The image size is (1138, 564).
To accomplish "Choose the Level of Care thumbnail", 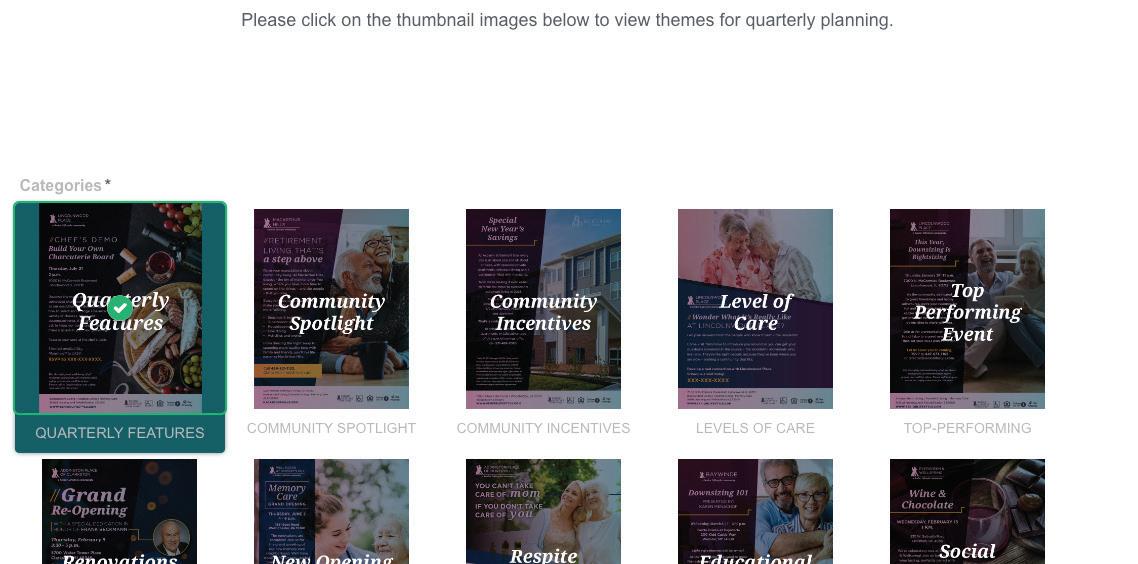I will click(755, 308).
